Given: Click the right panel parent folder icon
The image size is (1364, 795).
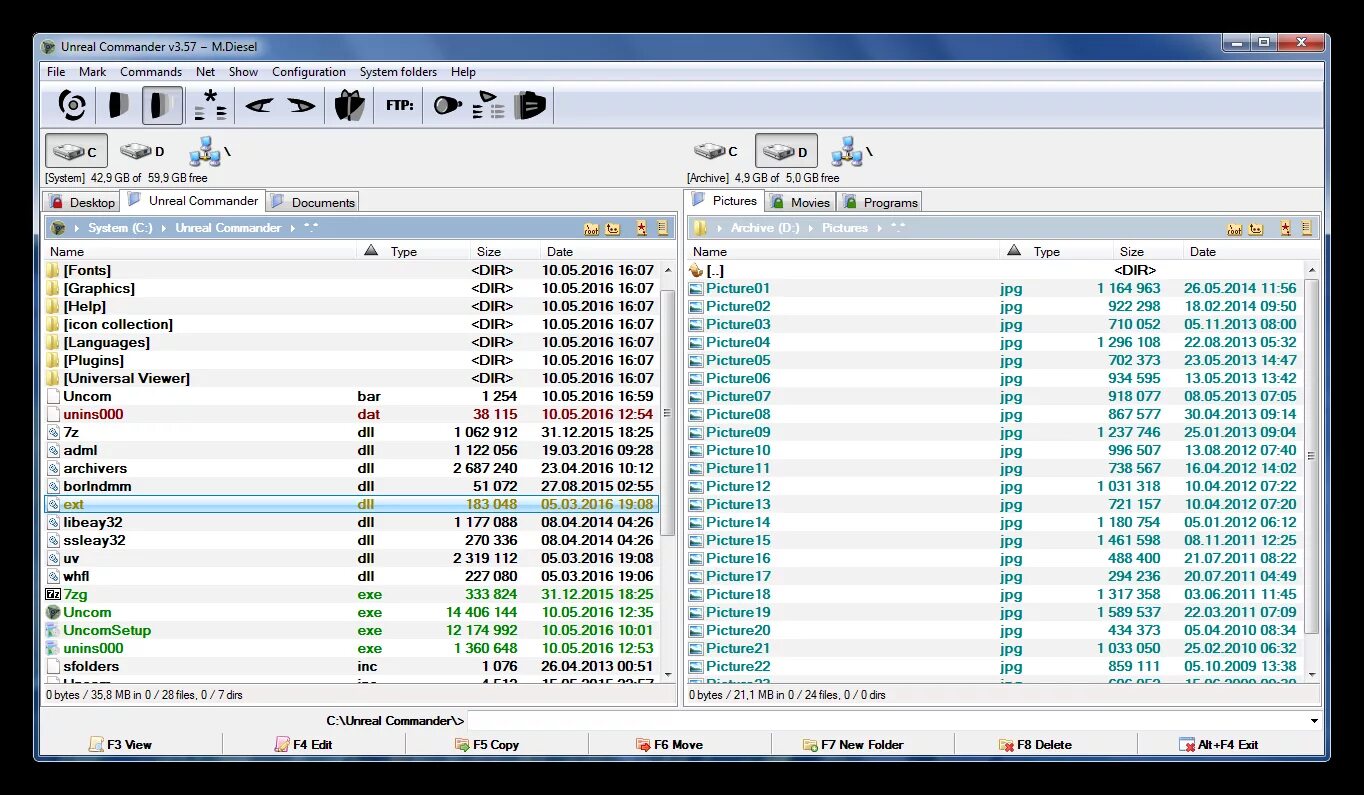Looking at the screenshot, I should click(x=1255, y=228).
